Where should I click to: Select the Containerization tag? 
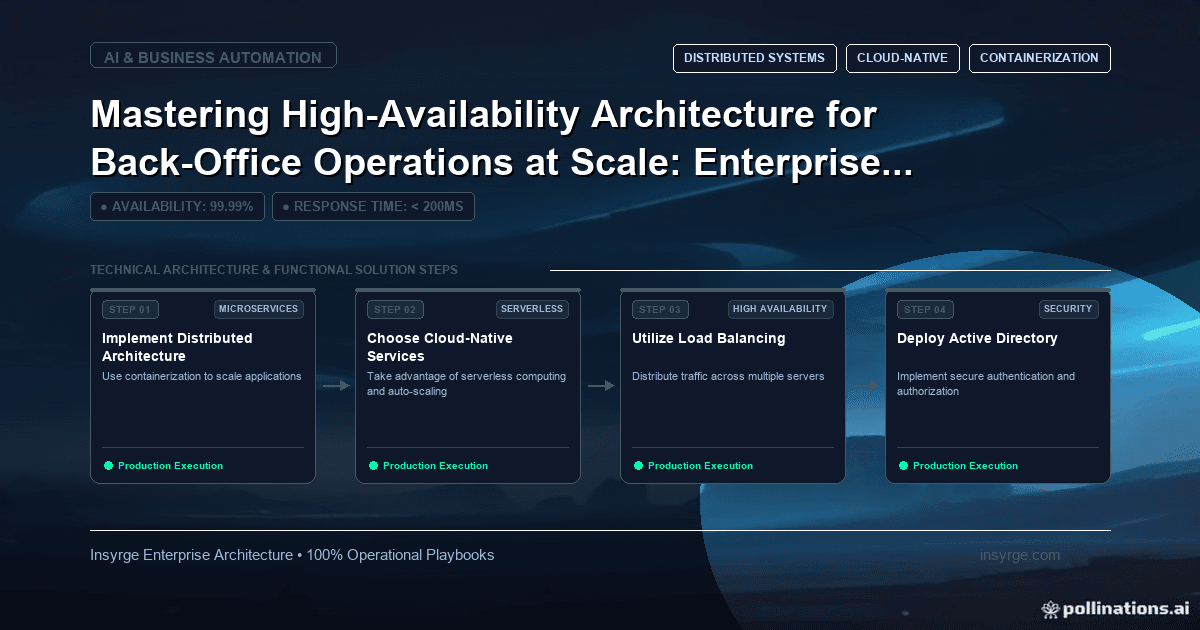[1039, 58]
